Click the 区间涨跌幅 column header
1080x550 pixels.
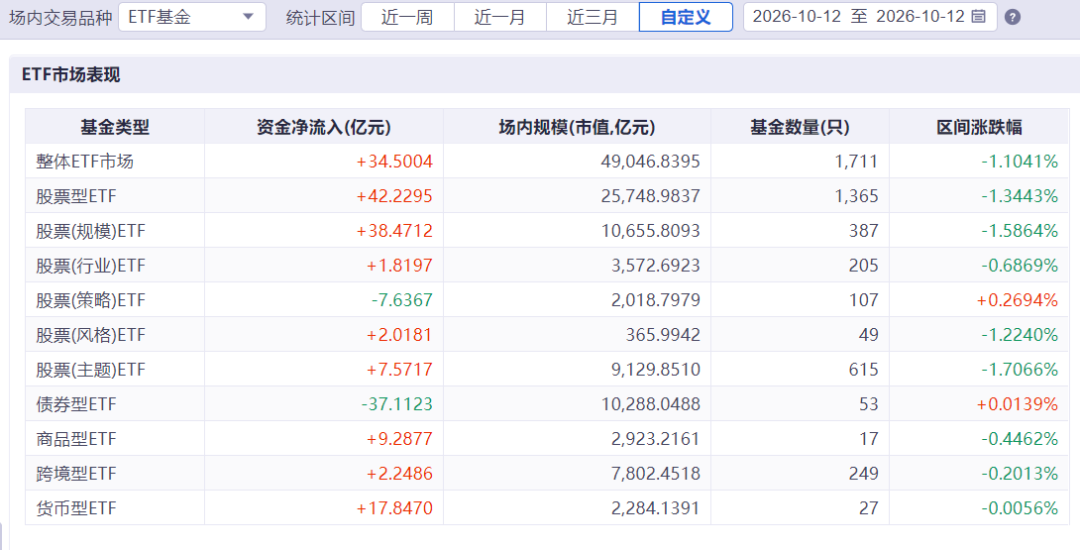coord(979,127)
